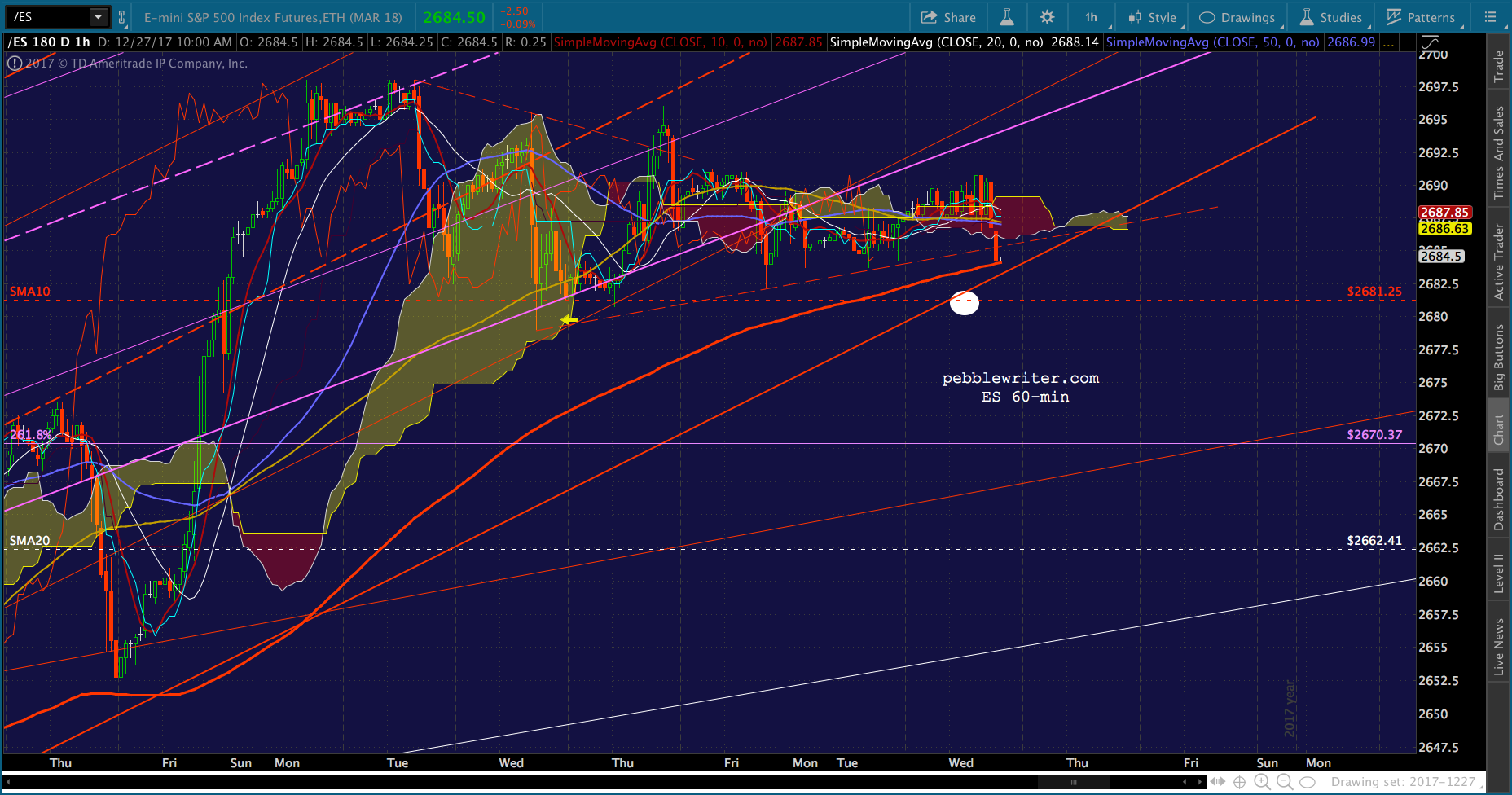Image resolution: width=1512 pixels, height=795 pixels.
Task: Click the SMA10 line label
Action: [30, 291]
